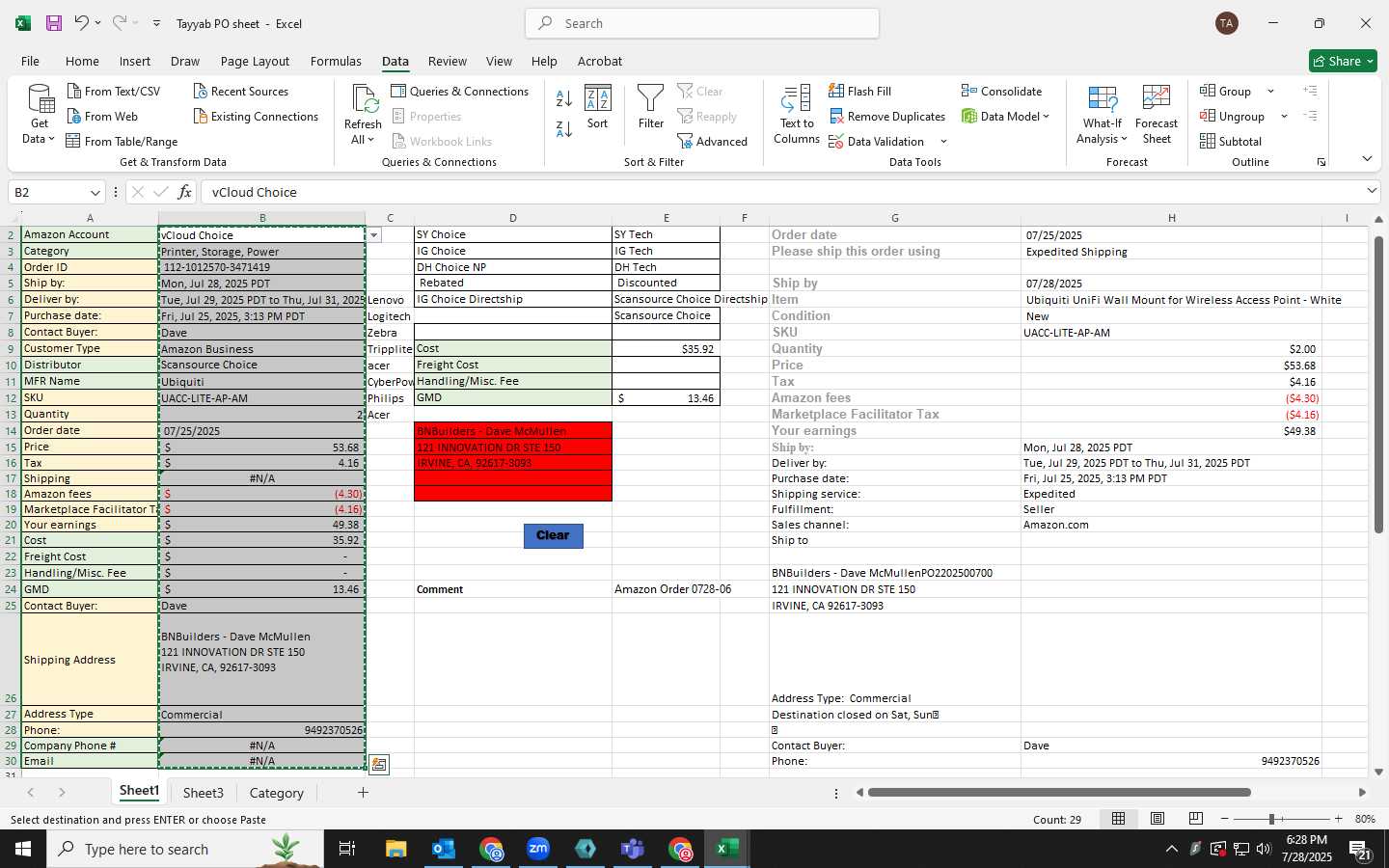Open the Outline dialog launcher
Viewport: 1389px width, 868px height.
(x=1321, y=162)
